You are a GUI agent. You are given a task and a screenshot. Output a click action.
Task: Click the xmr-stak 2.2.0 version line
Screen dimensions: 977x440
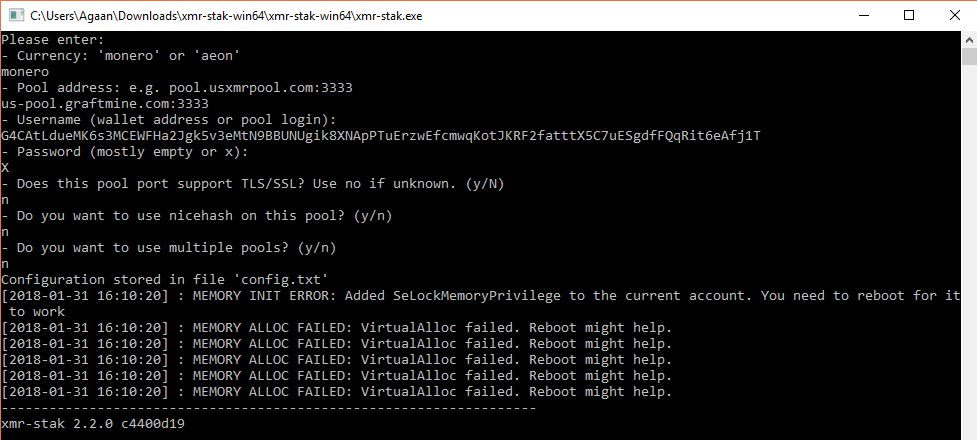pos(93,424)
